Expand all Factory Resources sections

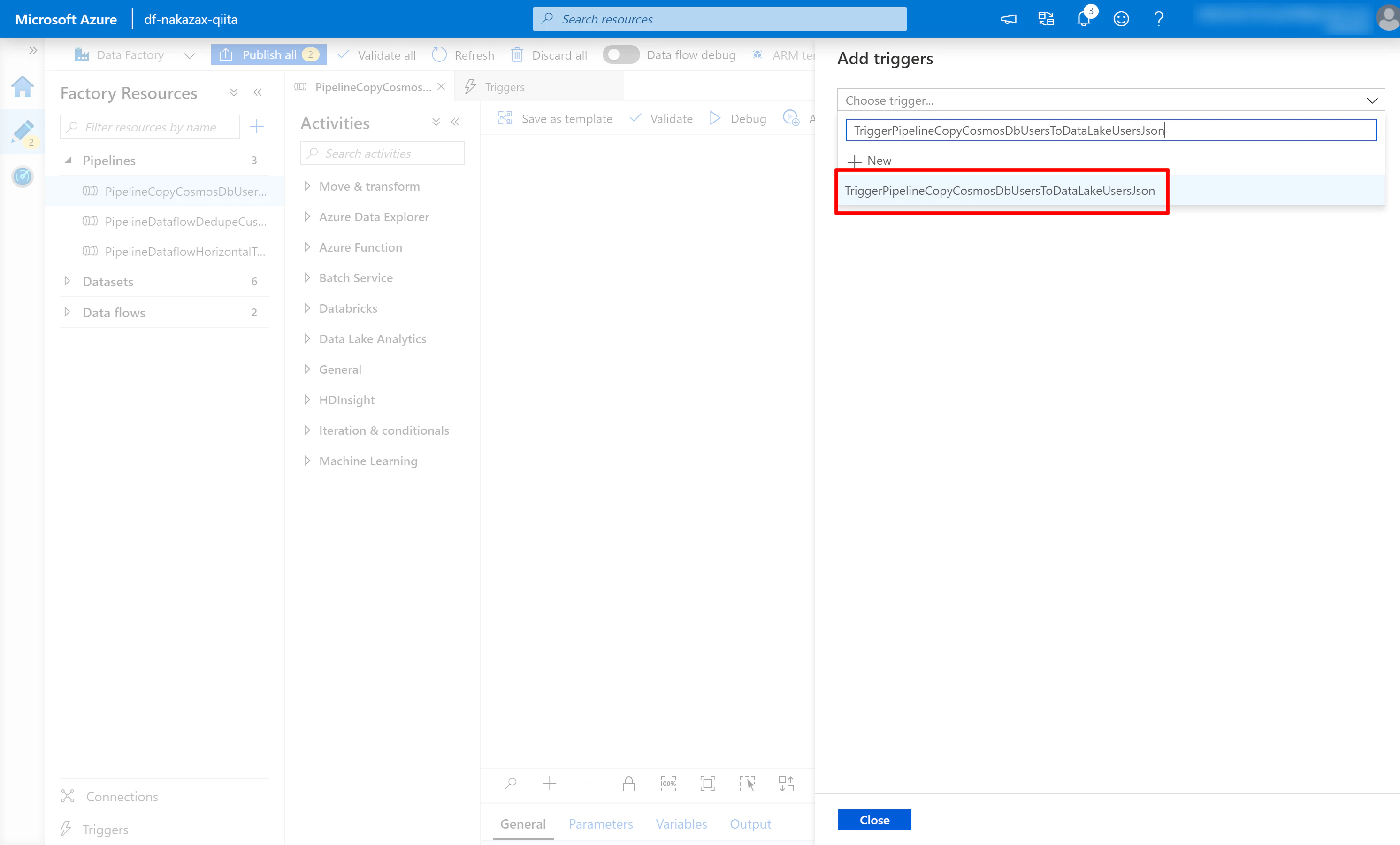click(x=234, y=92)
